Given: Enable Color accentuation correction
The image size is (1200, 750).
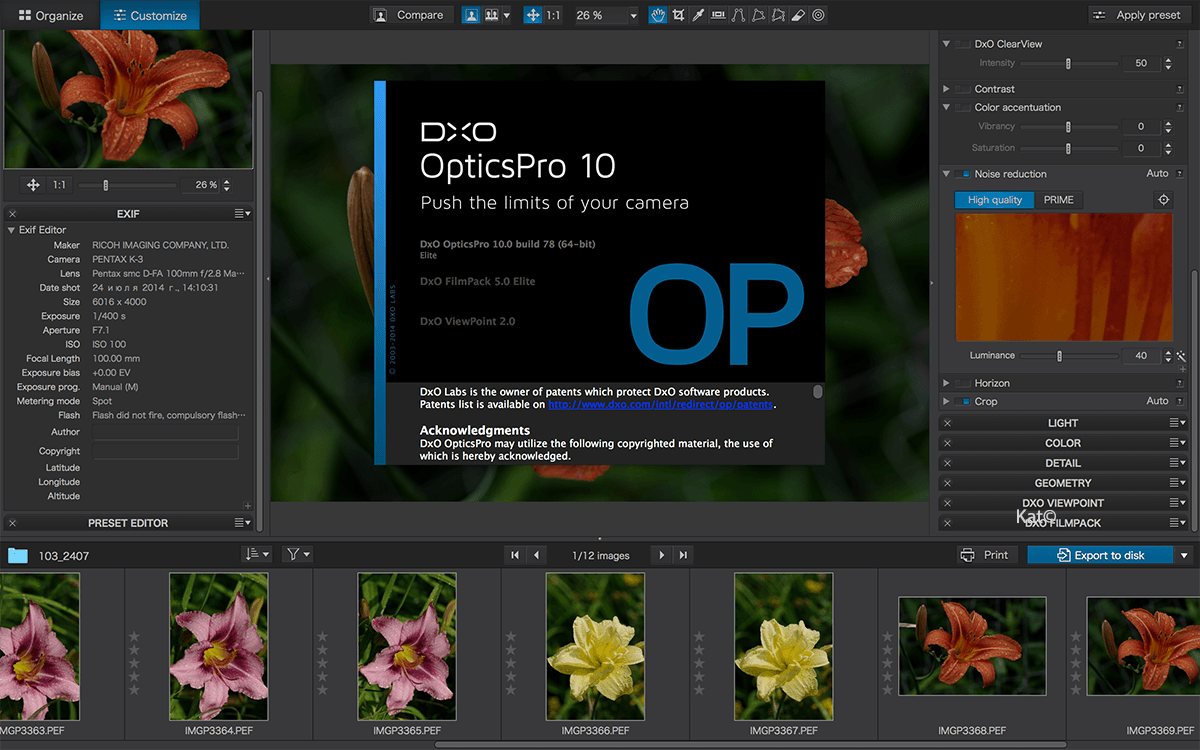Looking at the screenshot, I should 962,107.
